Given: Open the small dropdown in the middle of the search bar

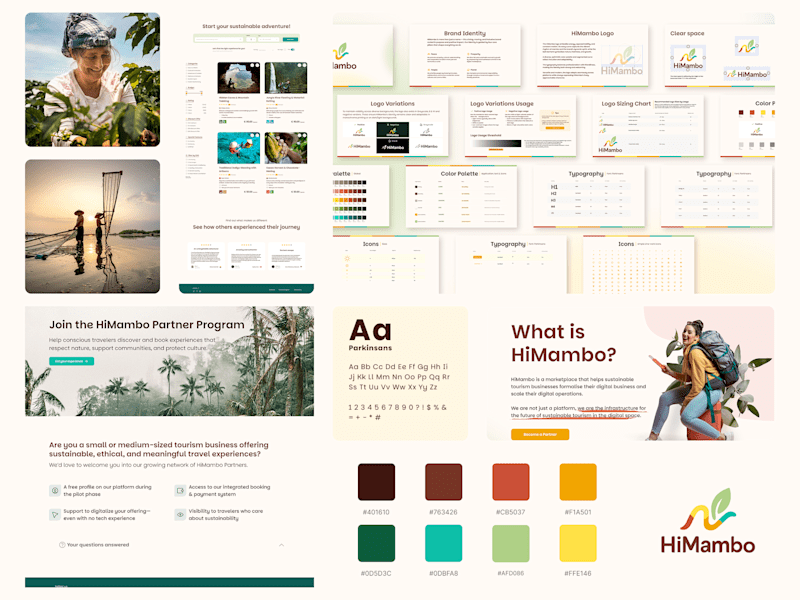Looking at the screenshot, I should coord(251,39).
